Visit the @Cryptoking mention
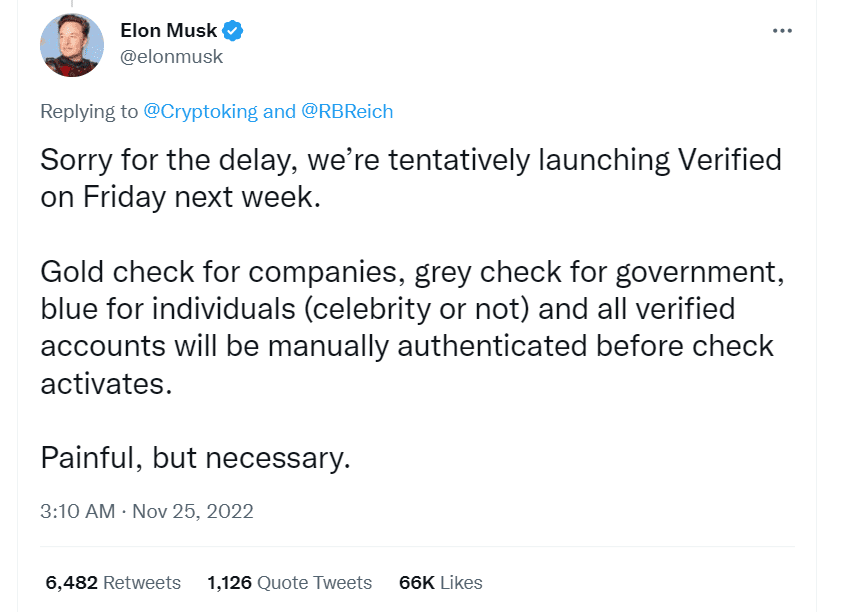843x612 pixels. [x=201, y=111]
